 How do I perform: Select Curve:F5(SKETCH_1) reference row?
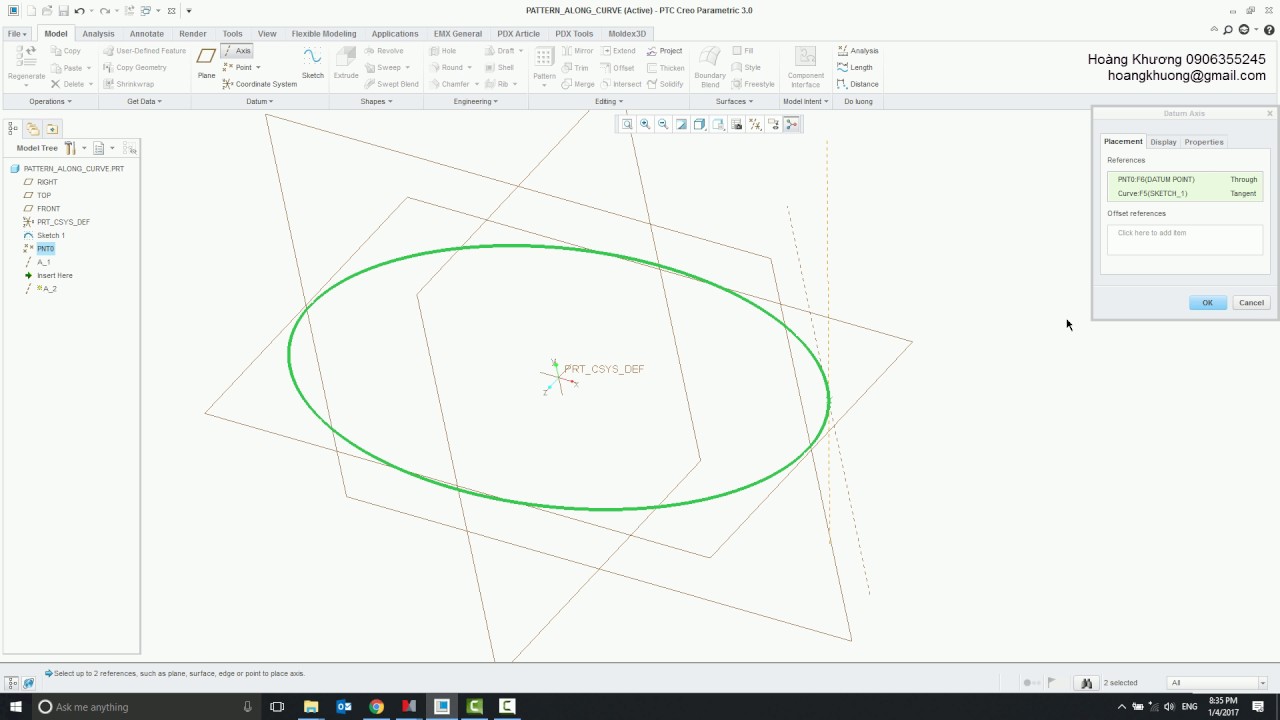1185,194
